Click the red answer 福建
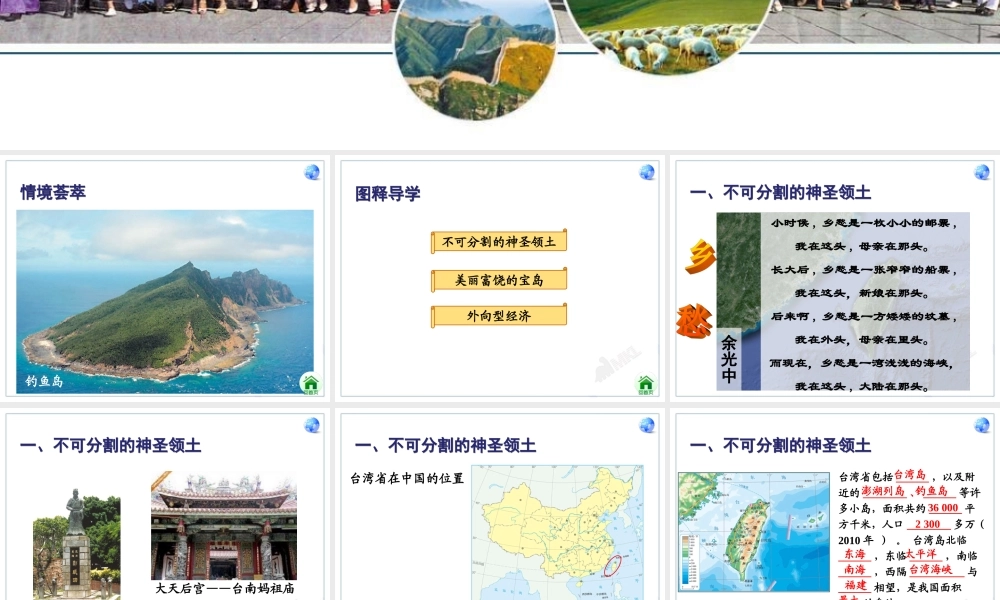 [x=856, y=585]
